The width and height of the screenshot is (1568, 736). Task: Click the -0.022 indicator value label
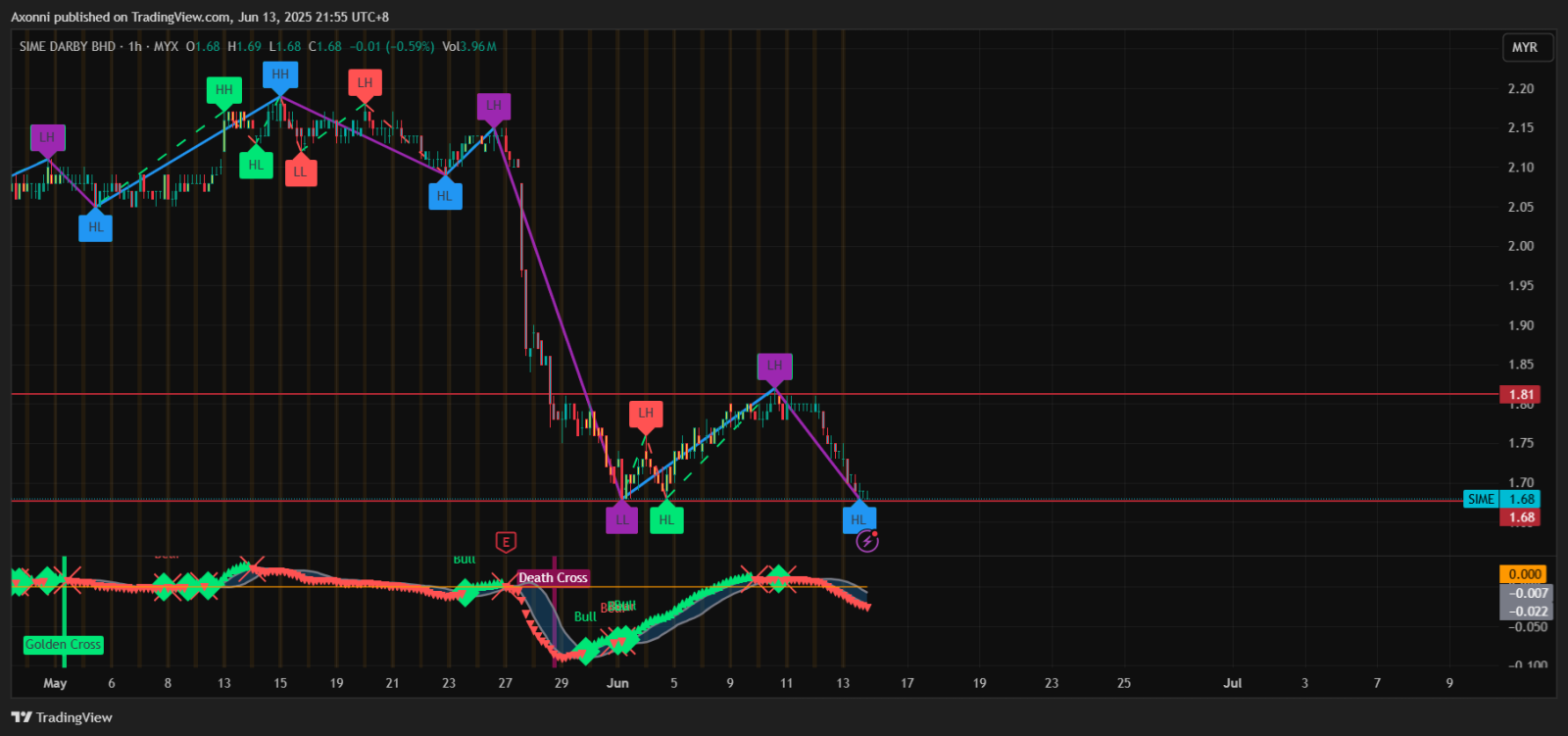pyautogui.click(x=1527, y=611)
